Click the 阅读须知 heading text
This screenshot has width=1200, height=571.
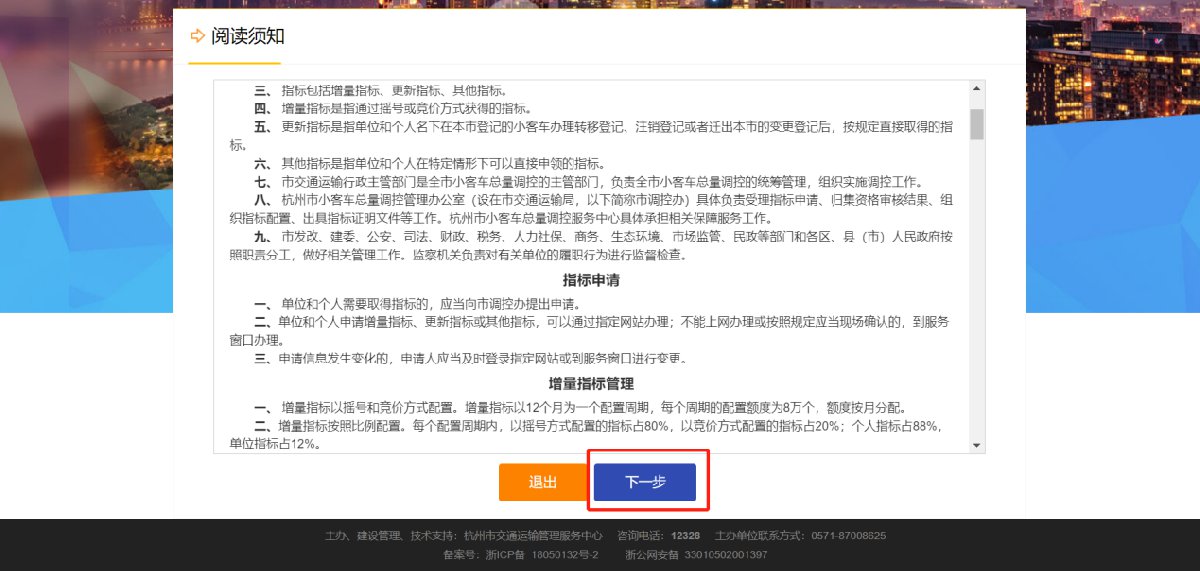pyautogui.click(x=248, y=36)
